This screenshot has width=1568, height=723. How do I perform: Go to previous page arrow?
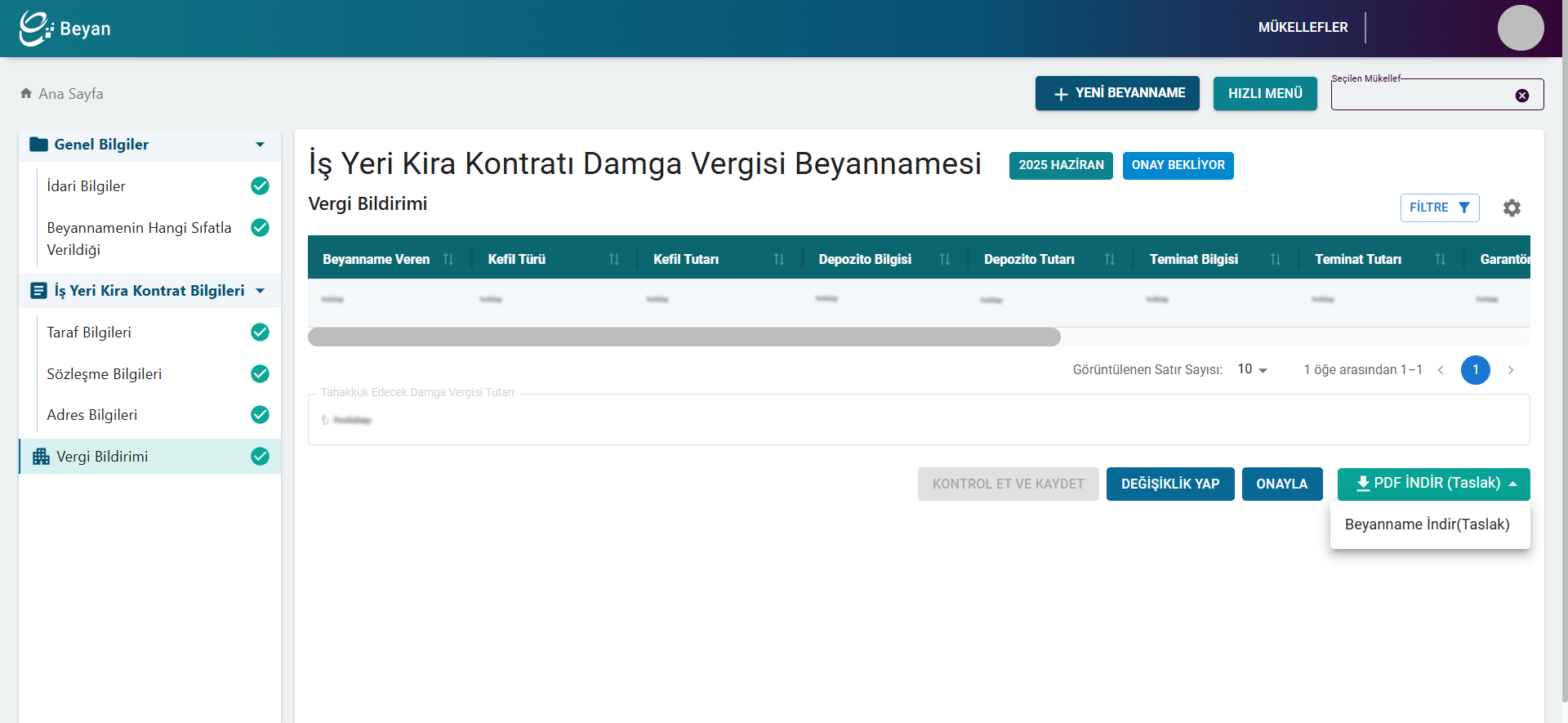click(1441, 370)
